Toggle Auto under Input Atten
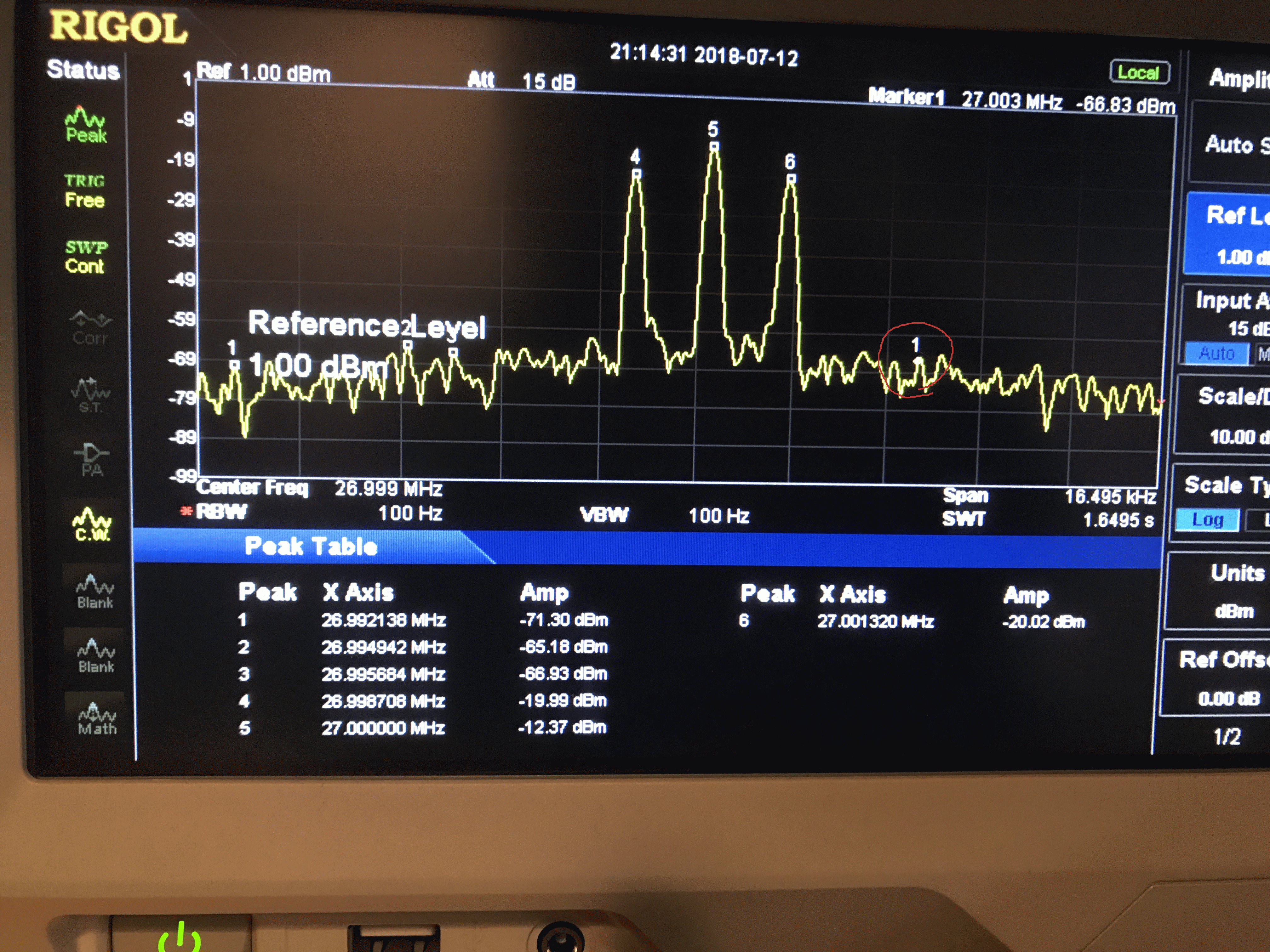 point(1216,353)
